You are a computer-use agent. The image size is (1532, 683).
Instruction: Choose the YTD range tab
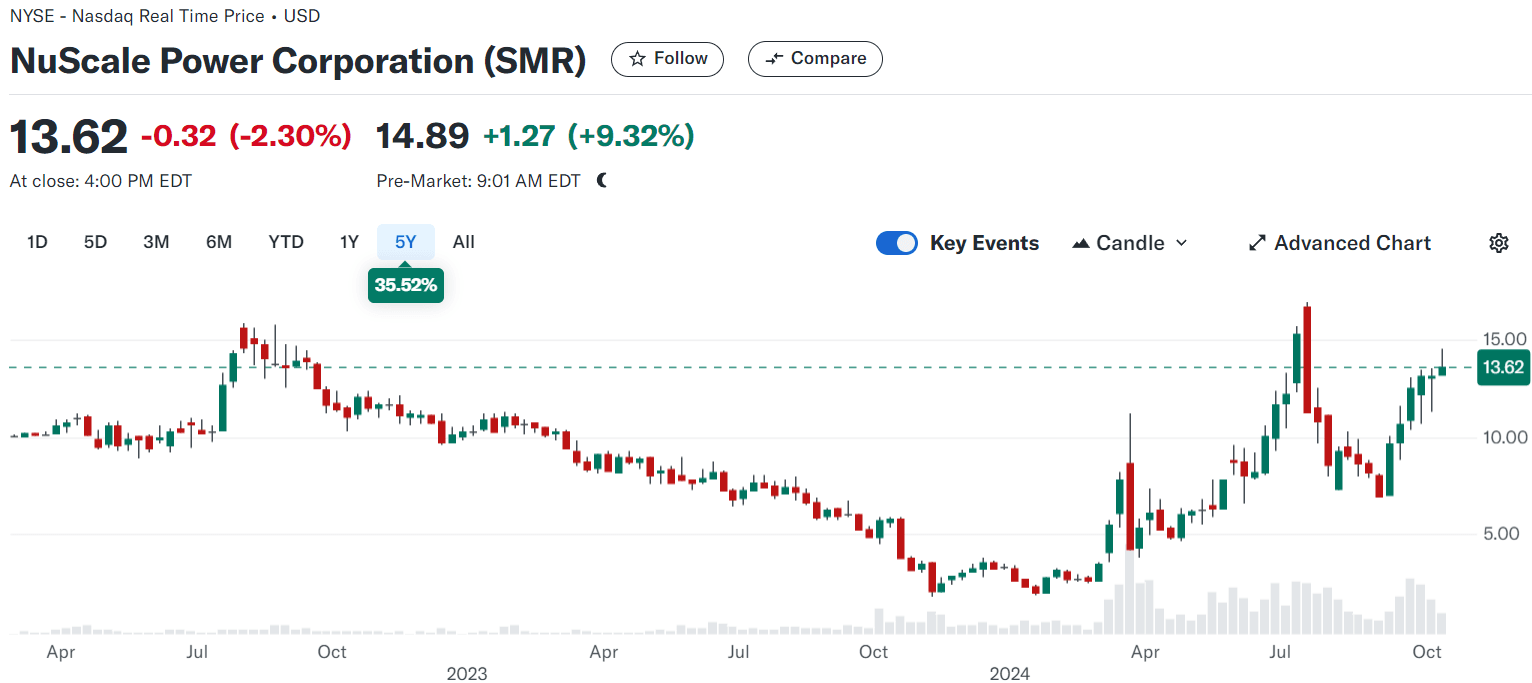pos(286,242)
